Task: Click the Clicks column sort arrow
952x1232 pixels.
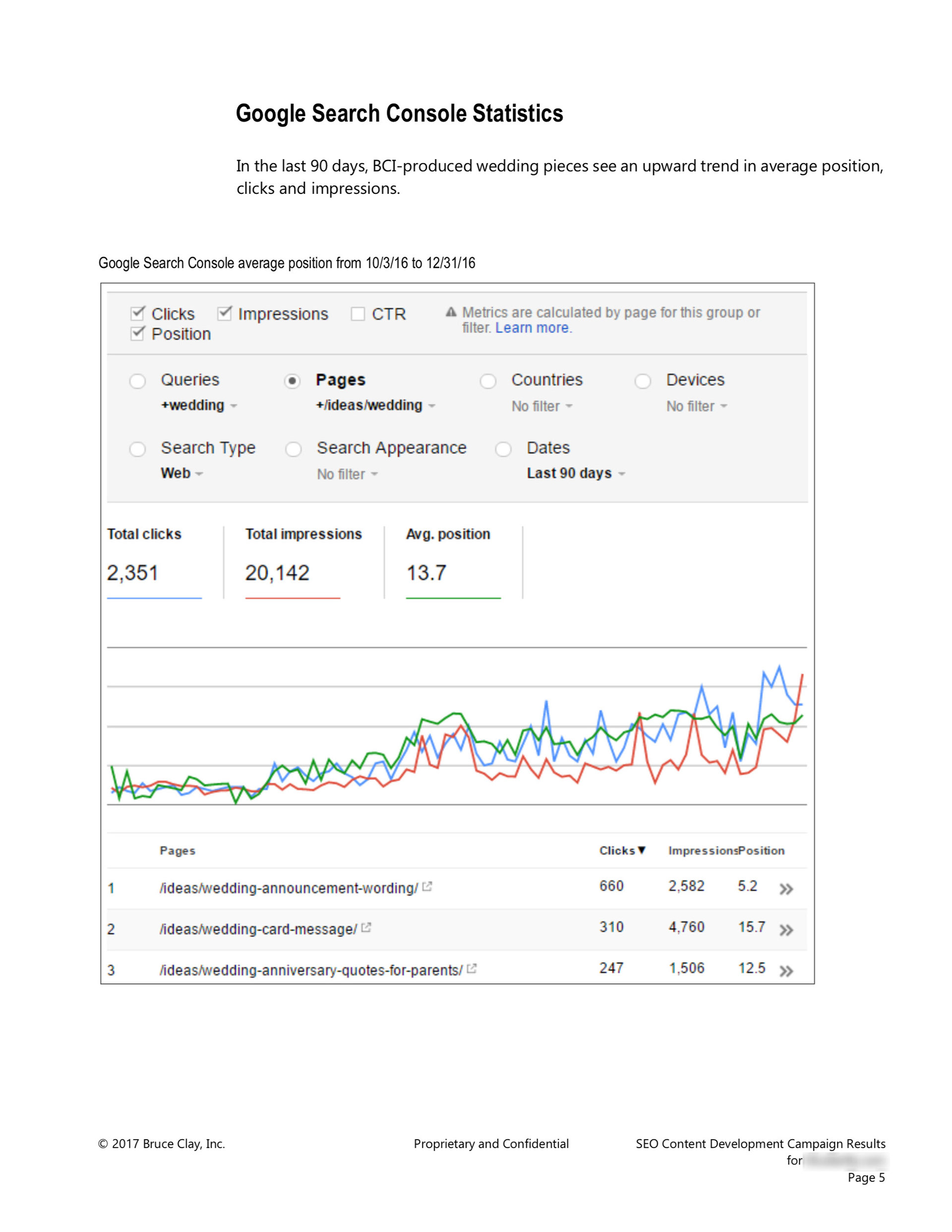Action: coord(641,850)
